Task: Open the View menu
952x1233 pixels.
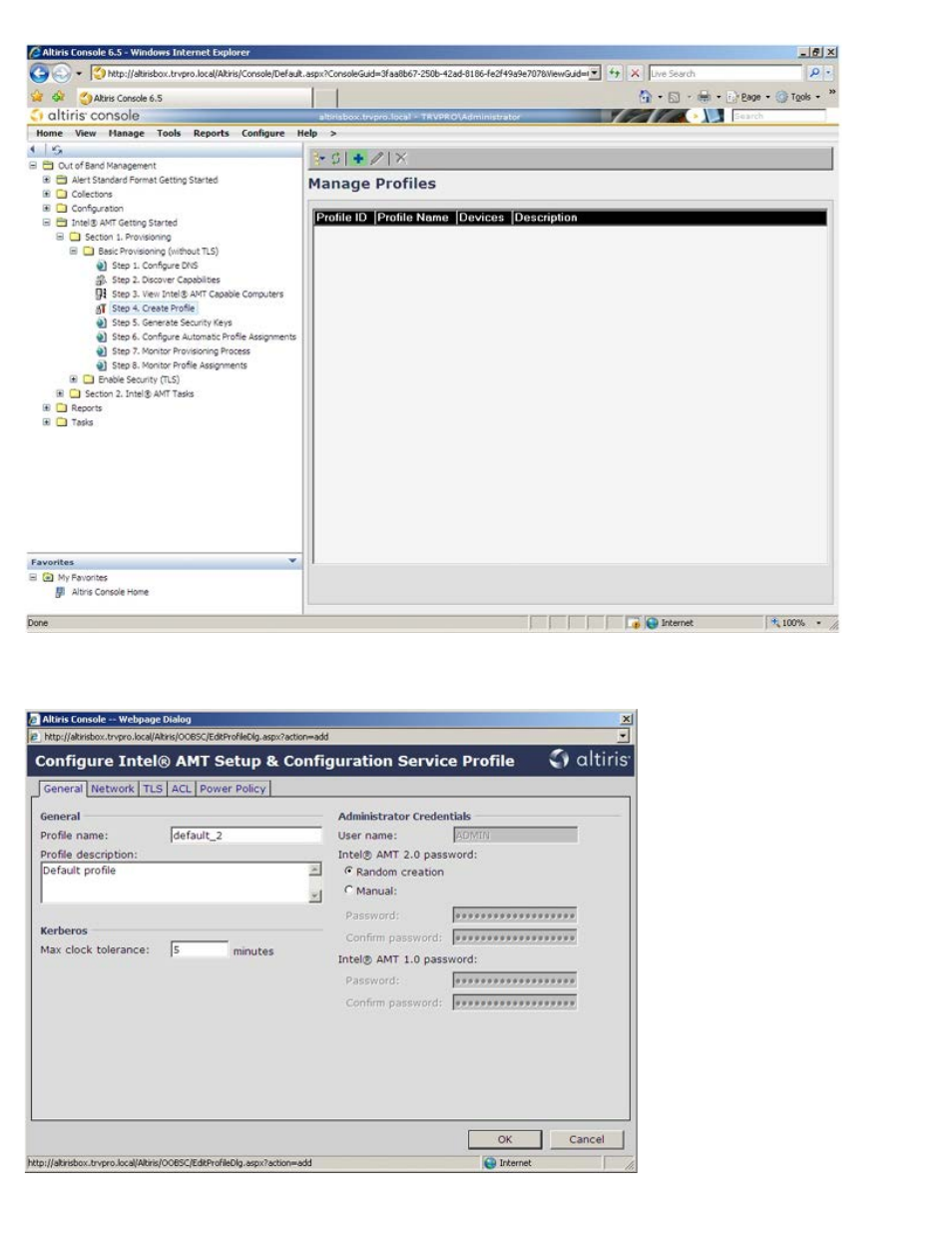Action: tap(86, 133)
